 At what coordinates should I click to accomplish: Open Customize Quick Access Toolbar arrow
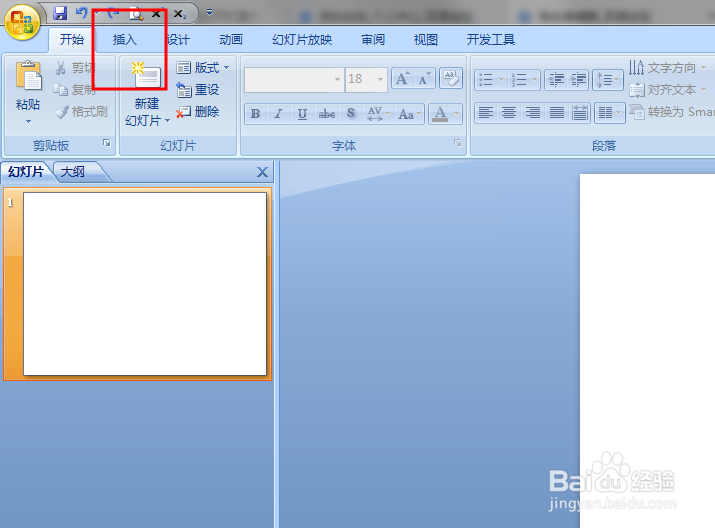(209, 12)
